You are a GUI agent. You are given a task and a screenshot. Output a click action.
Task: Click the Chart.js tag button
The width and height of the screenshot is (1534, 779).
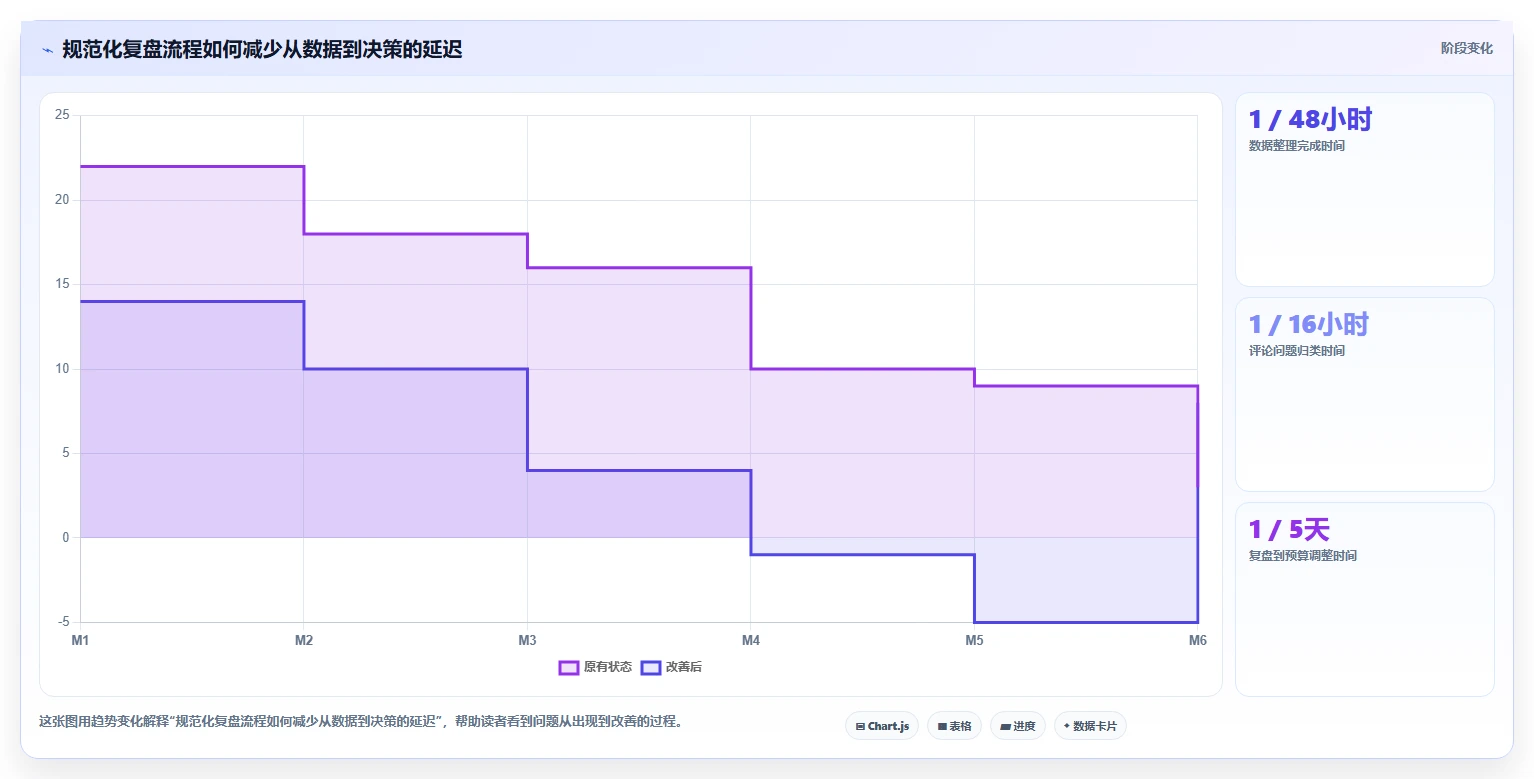coord(882,726)
